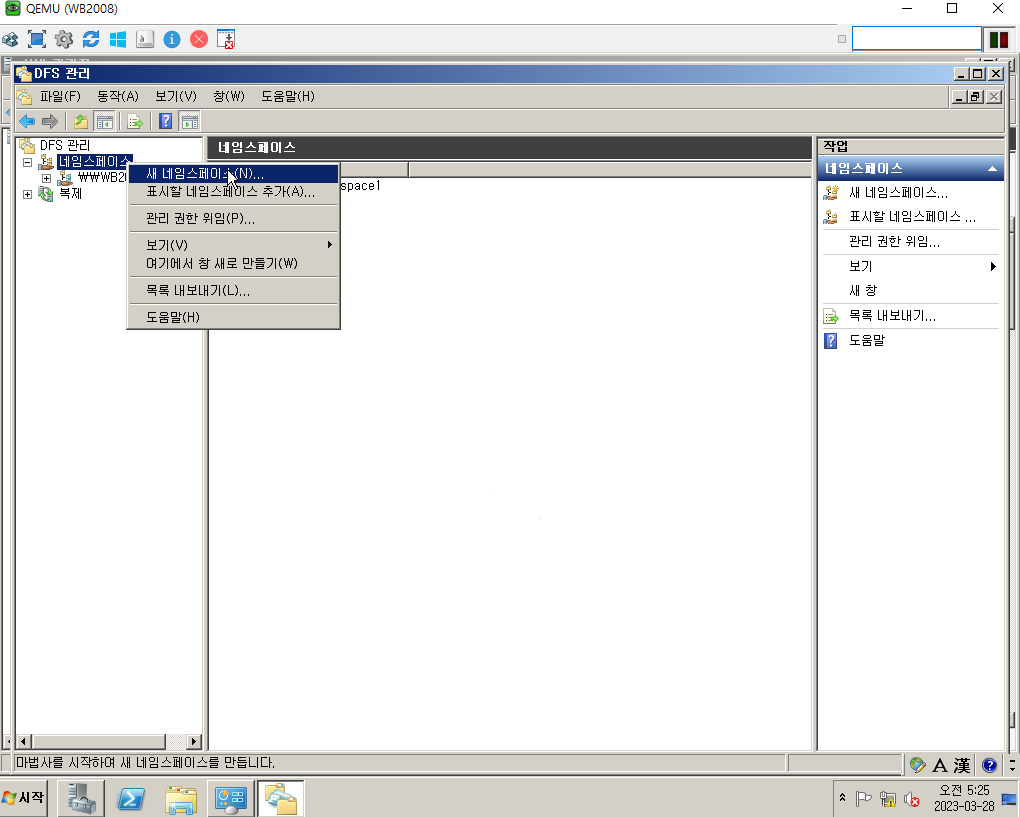The image size is (1020, 817).
Task: Choose 표시할 네임스페이스 추가(A)... in context menu
Action: click(233, 192)
